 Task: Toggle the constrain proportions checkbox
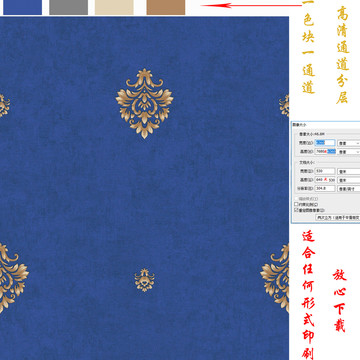(296, 204)
